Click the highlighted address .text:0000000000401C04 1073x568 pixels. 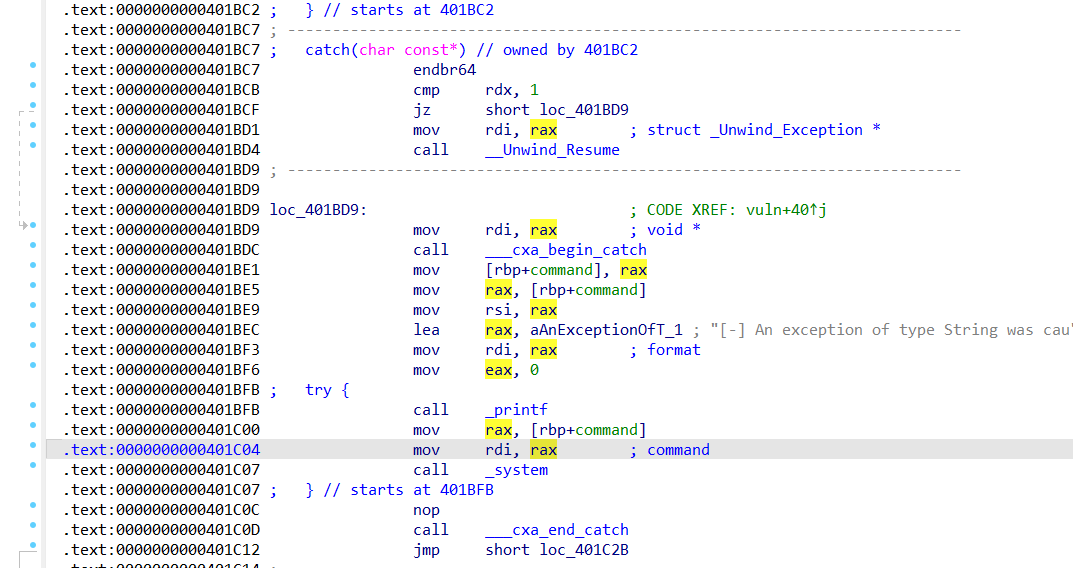tap(161, 450)
